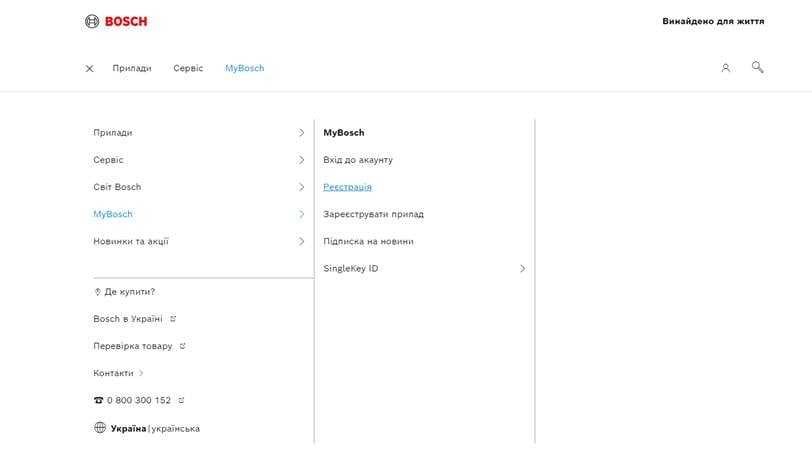This screenshot has height=449, width=812.
Task: Close the navigation menu with X
Action: coord(90,68)
